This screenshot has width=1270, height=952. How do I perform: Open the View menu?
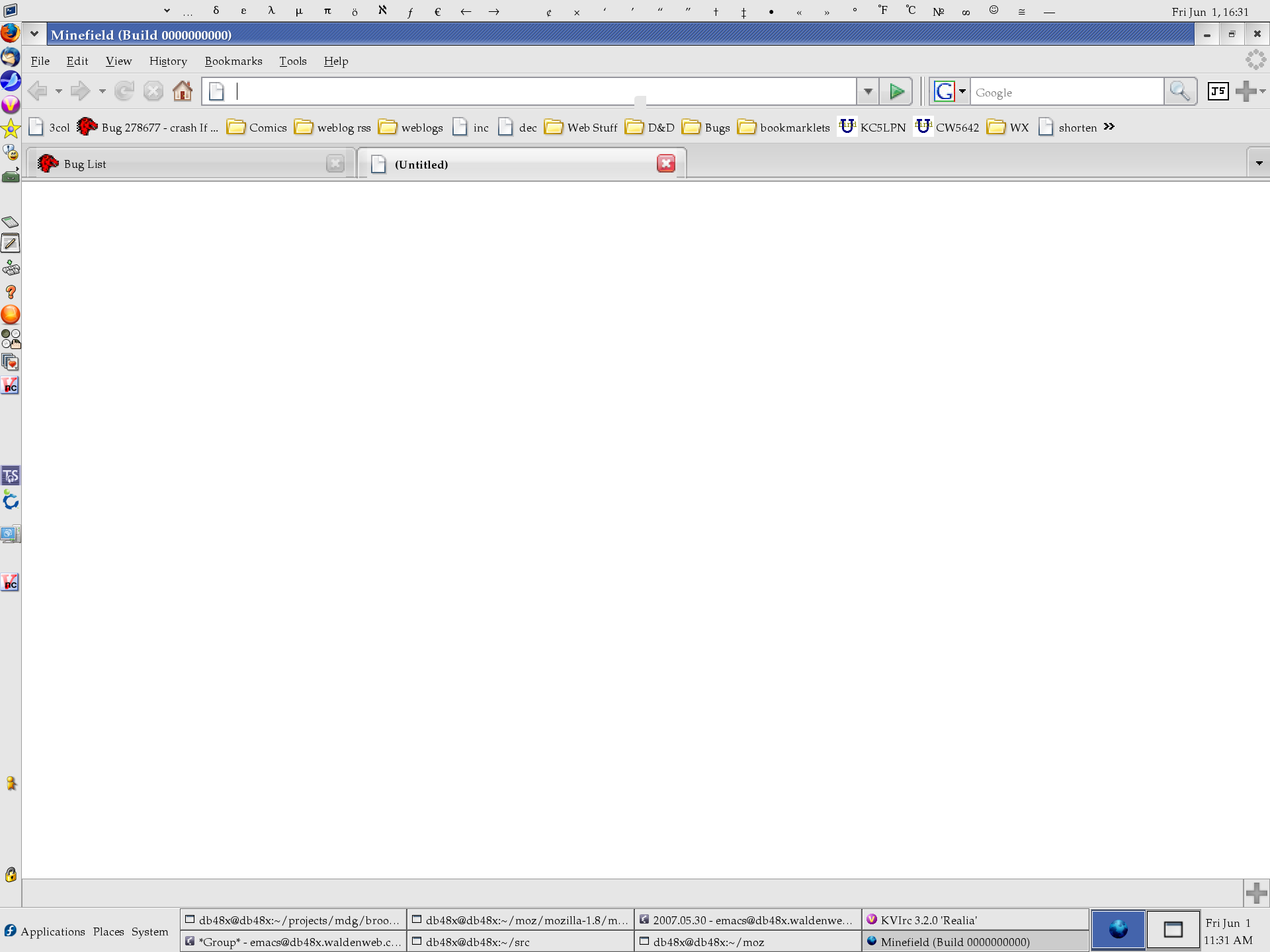(x=119, y=61)
